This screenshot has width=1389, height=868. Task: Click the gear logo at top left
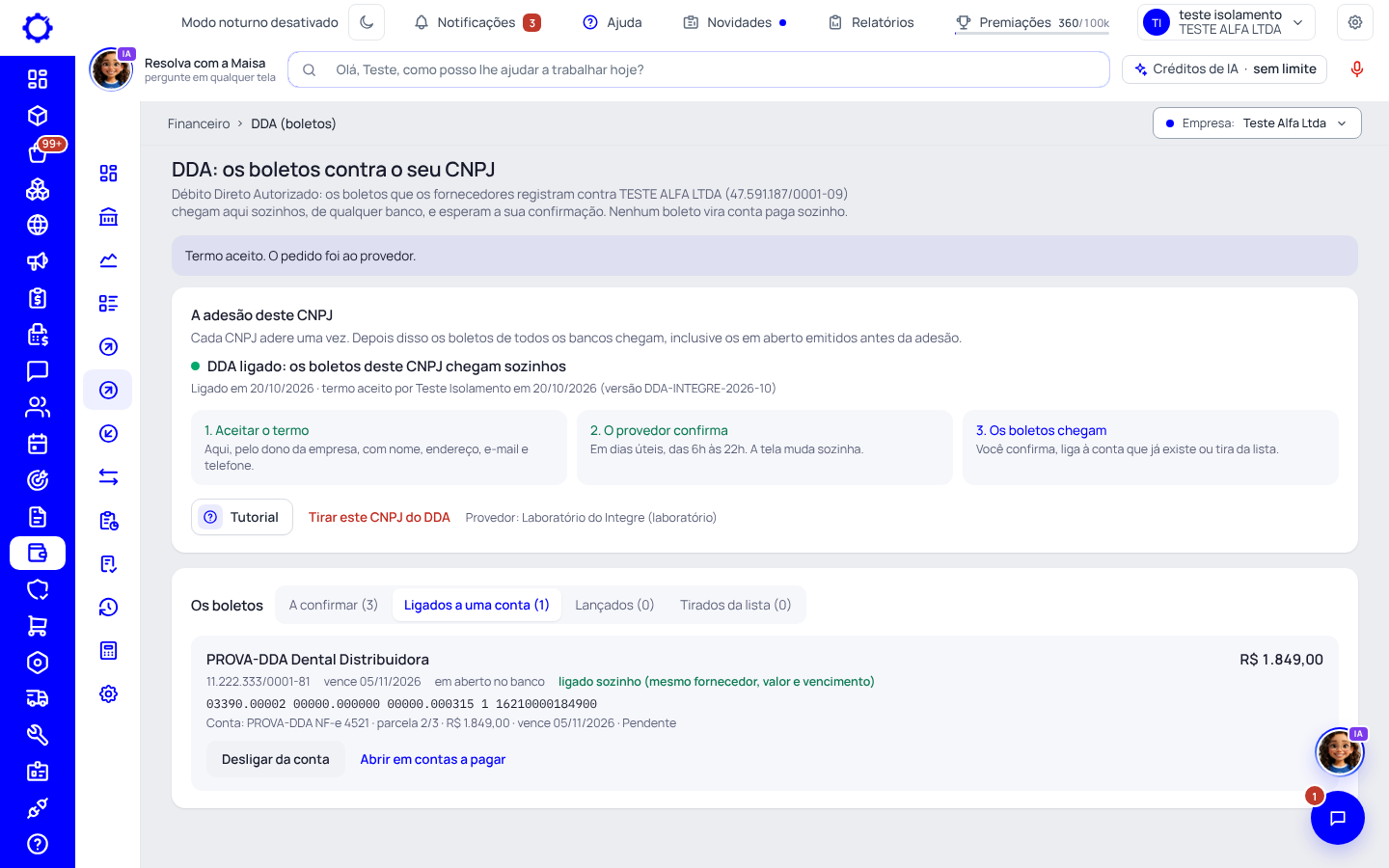point(38,28)
